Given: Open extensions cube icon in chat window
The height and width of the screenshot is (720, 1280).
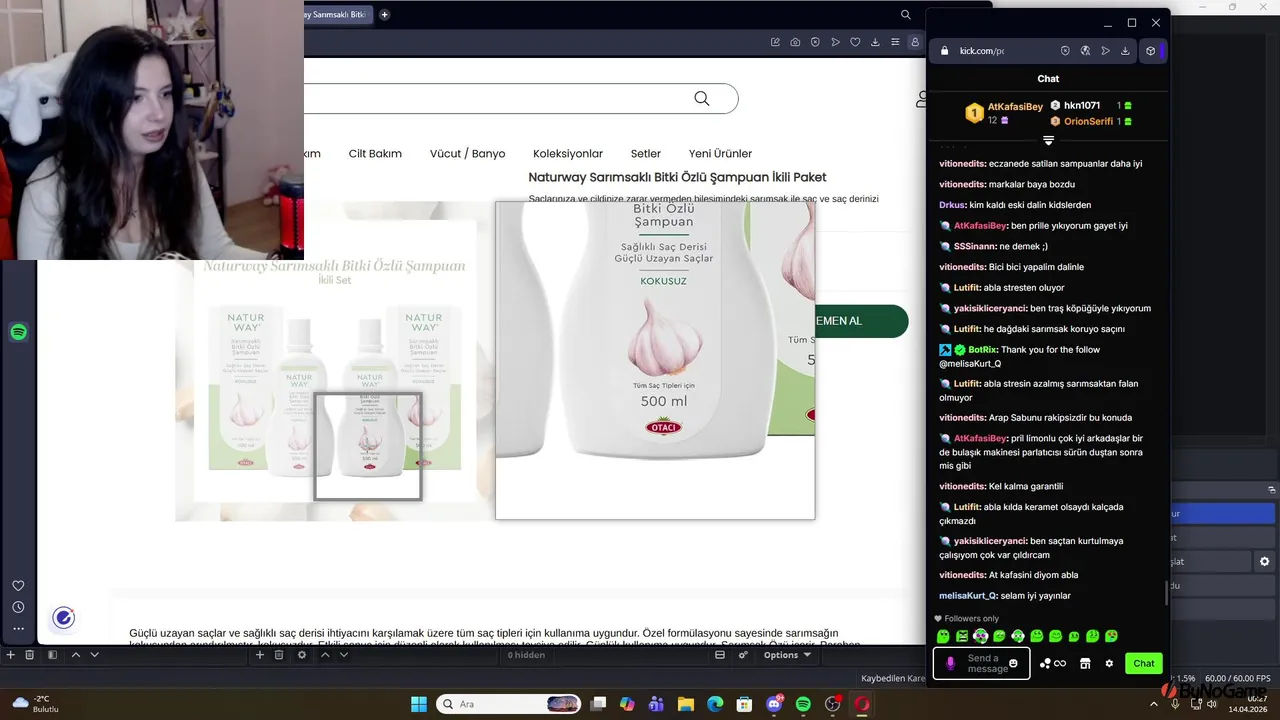Looking at the screenshot, I should click(x=1151, y=51).
